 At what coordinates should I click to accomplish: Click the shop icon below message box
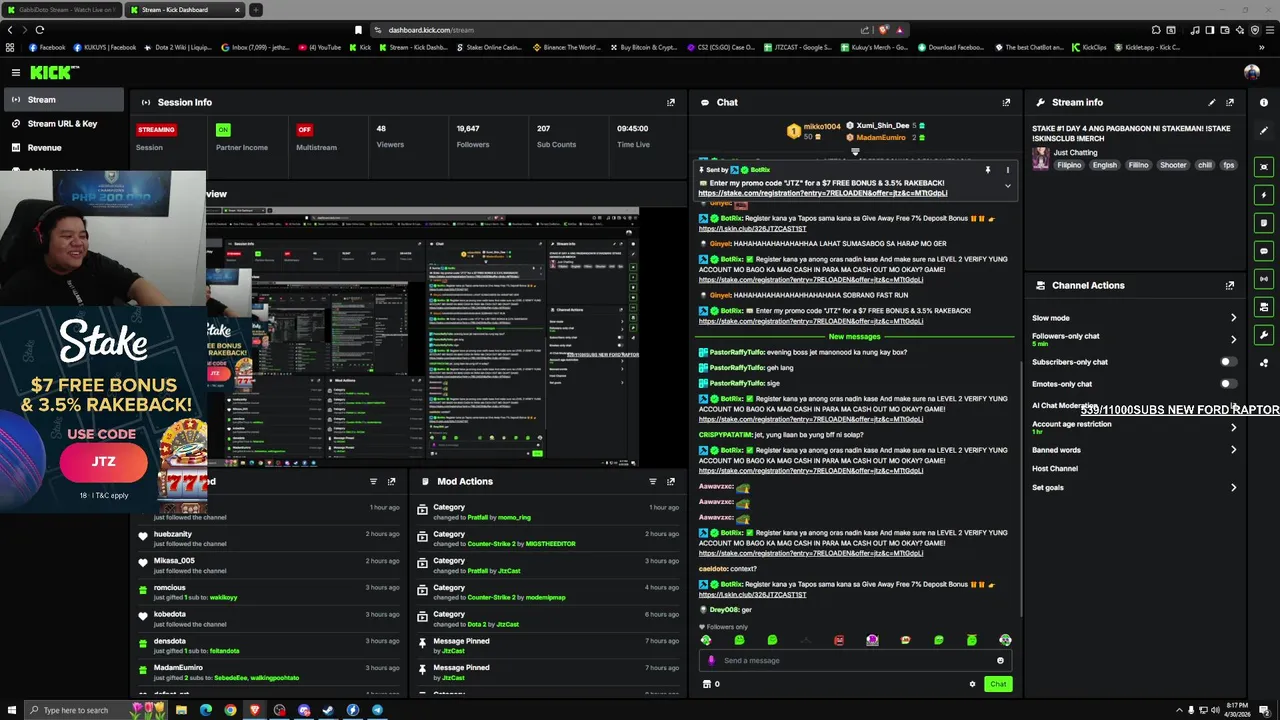(x=707, y=684)
